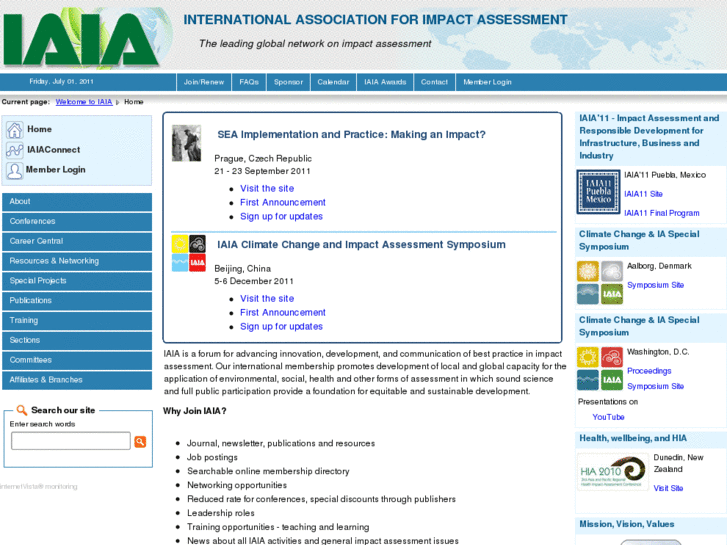Open the Contact top menu item

click(434, 82)
